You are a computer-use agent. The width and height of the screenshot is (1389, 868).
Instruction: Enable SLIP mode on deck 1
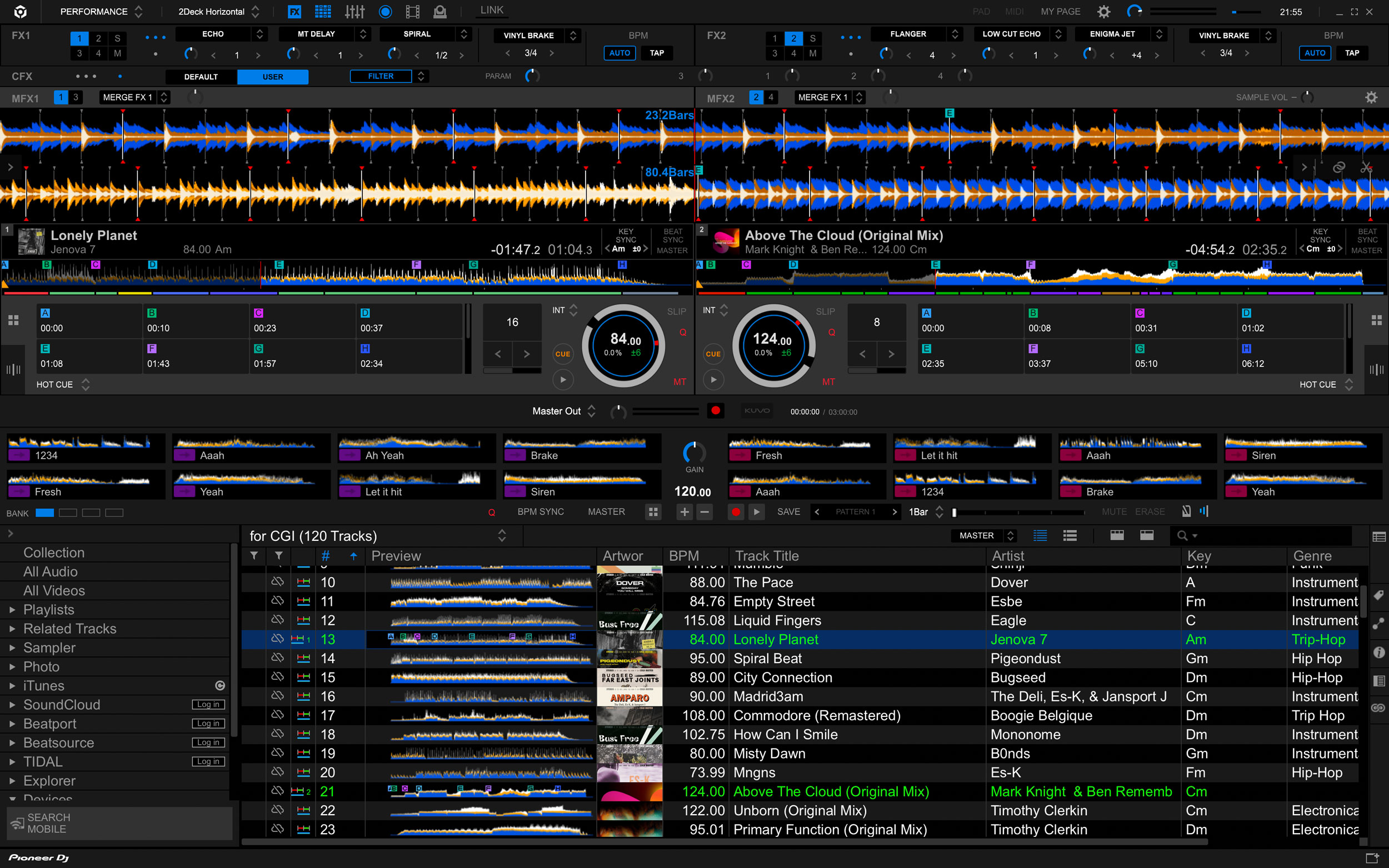676,311
